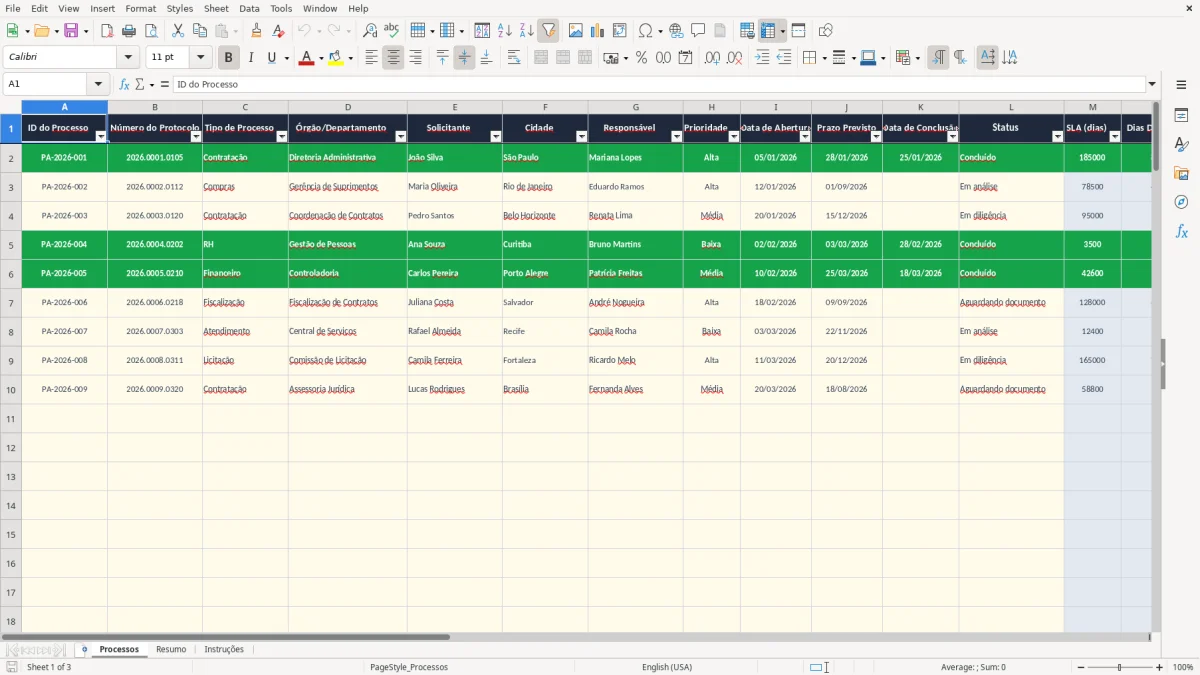Open the Function Wizard fx icon
Viewport: 1200px width, 675px height.
click(x=124, y=85)
